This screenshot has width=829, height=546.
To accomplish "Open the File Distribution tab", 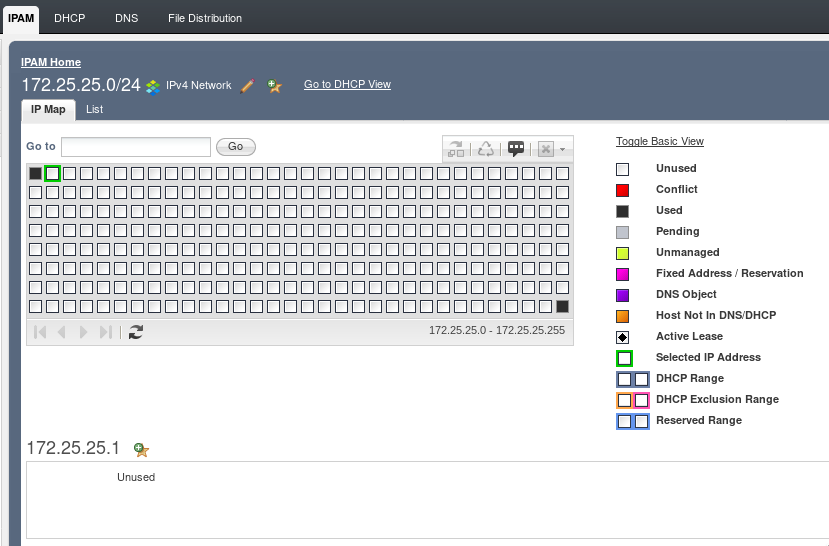I will (x=205, y=18).
